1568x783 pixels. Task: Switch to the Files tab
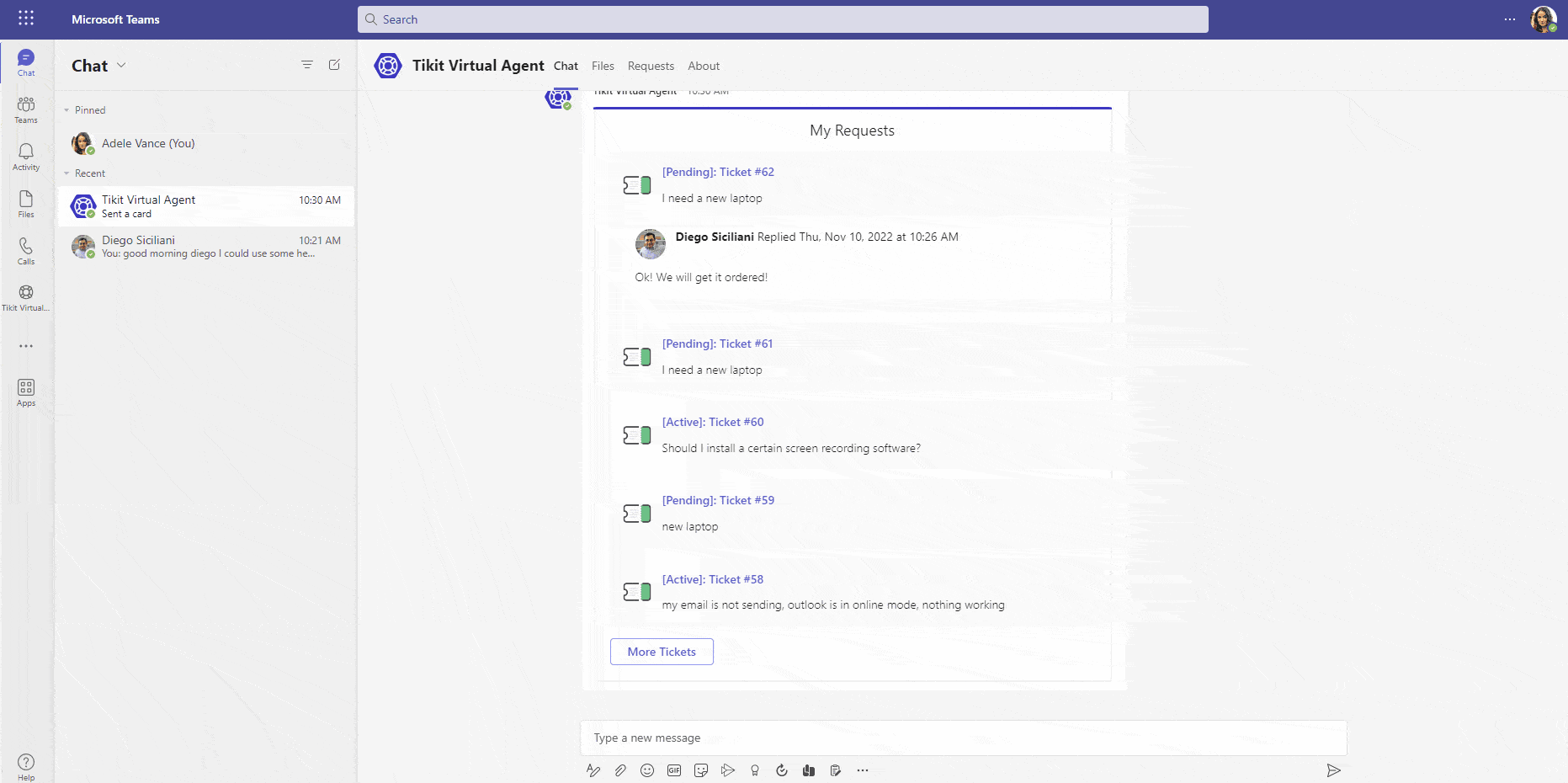603,66
